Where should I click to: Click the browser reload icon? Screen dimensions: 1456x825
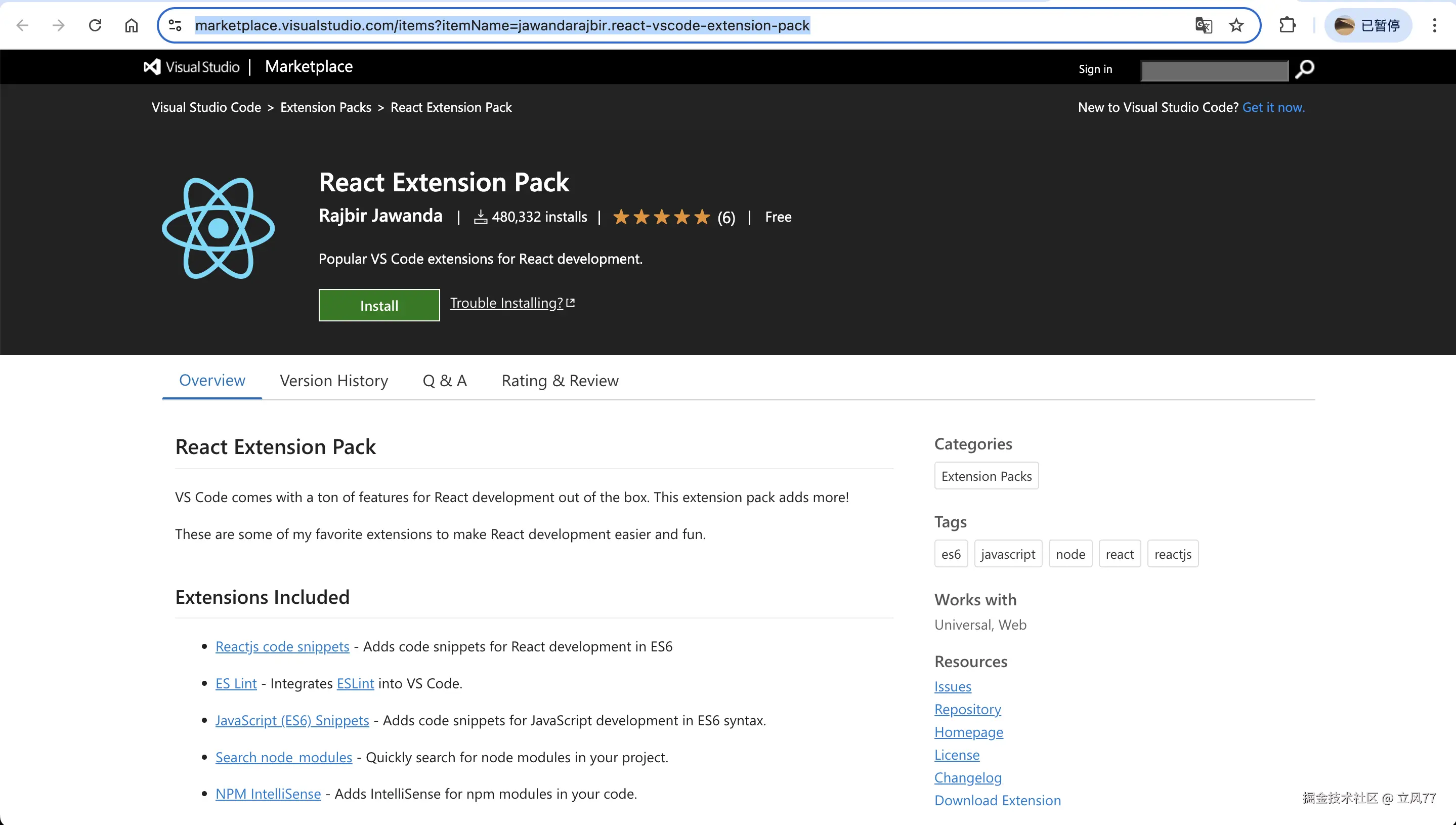95,25
